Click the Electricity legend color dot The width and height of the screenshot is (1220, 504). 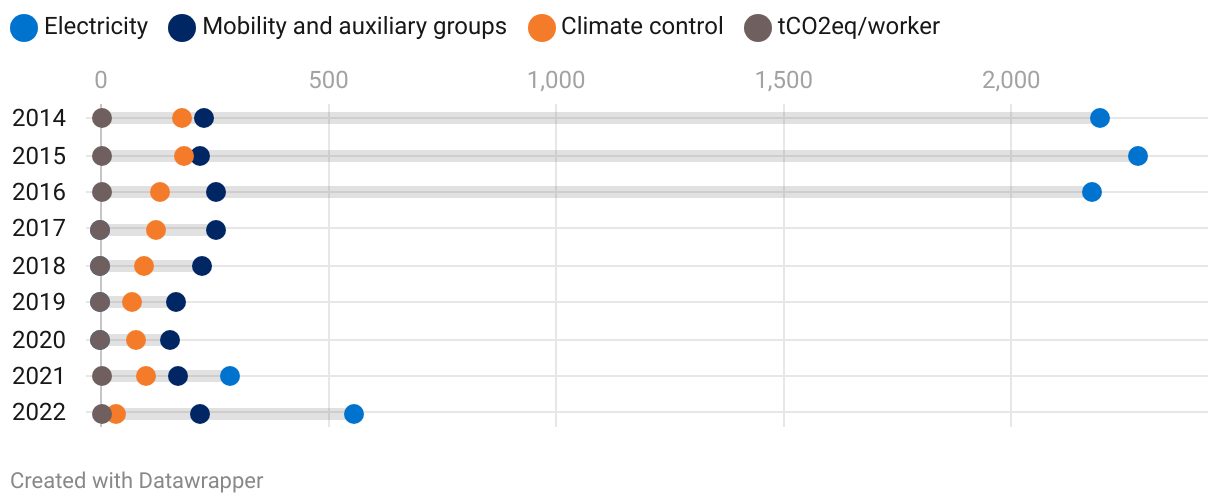(x=25, y=27)
